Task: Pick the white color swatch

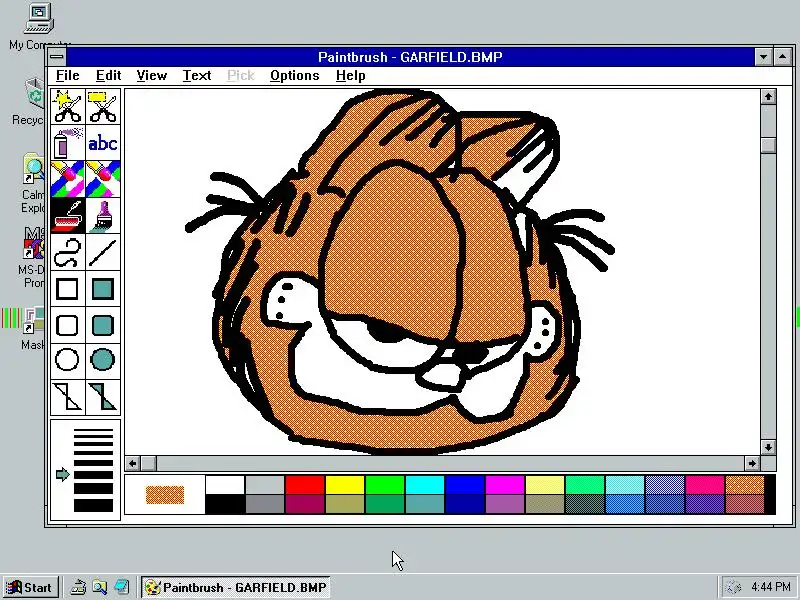Action: tap(225, 485)
